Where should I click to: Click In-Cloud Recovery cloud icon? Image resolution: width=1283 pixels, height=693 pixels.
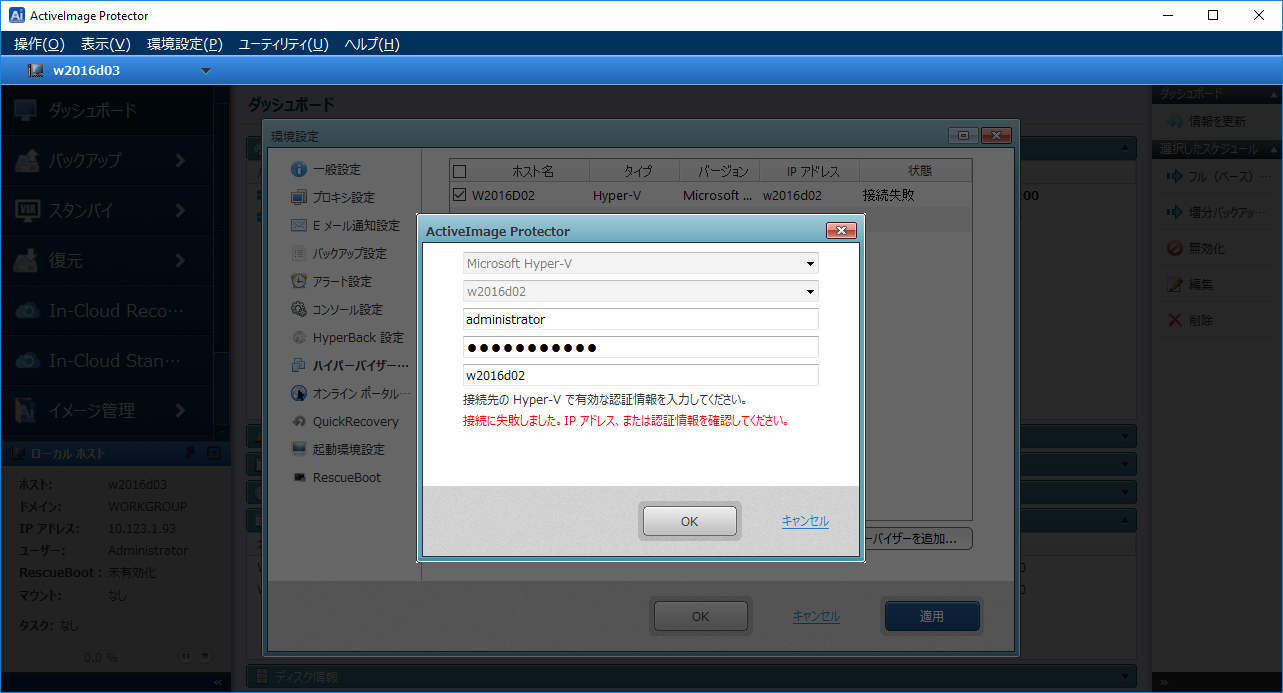(26, 310)
